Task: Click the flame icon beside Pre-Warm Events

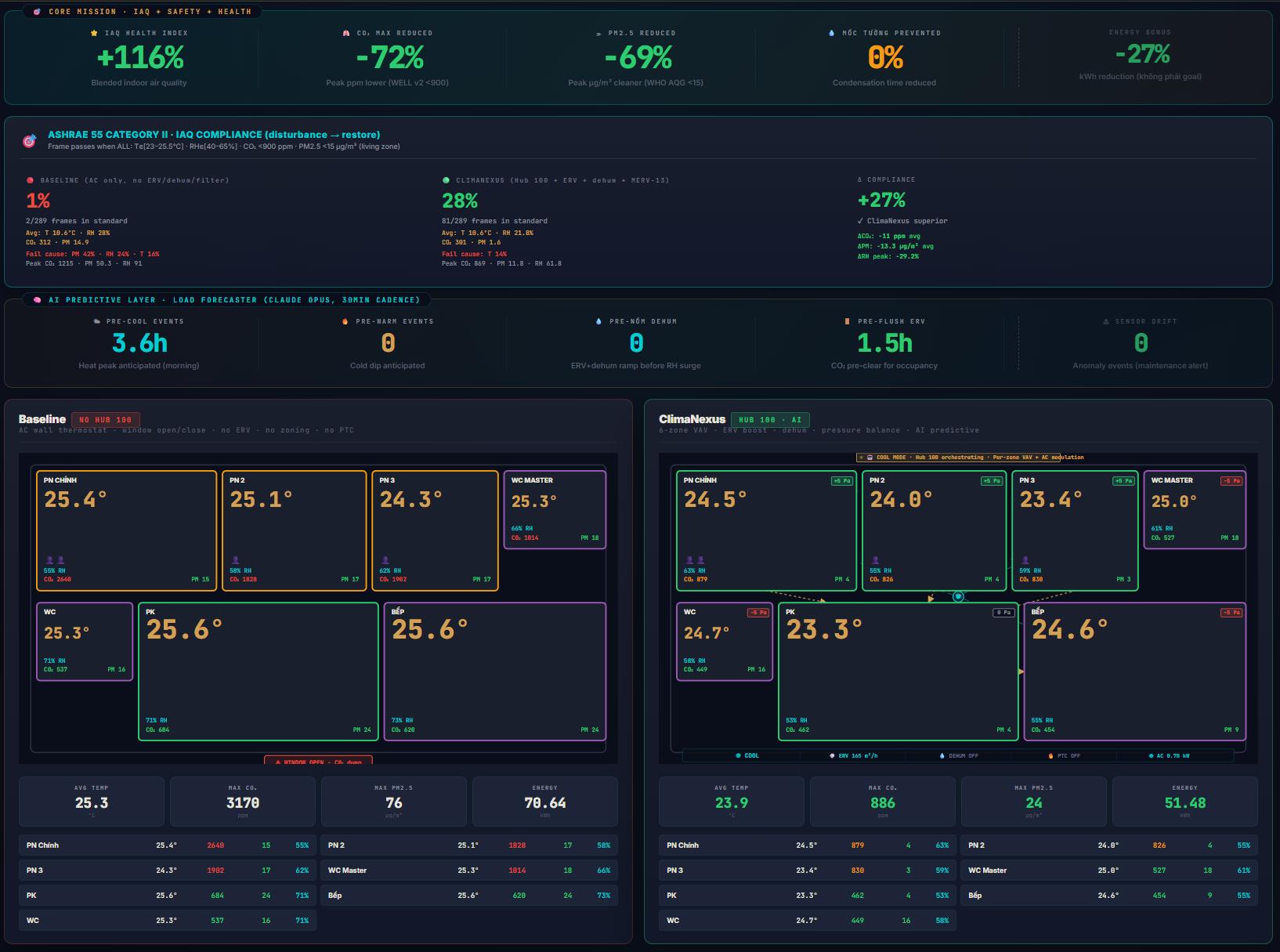Action: pos(345,321)
